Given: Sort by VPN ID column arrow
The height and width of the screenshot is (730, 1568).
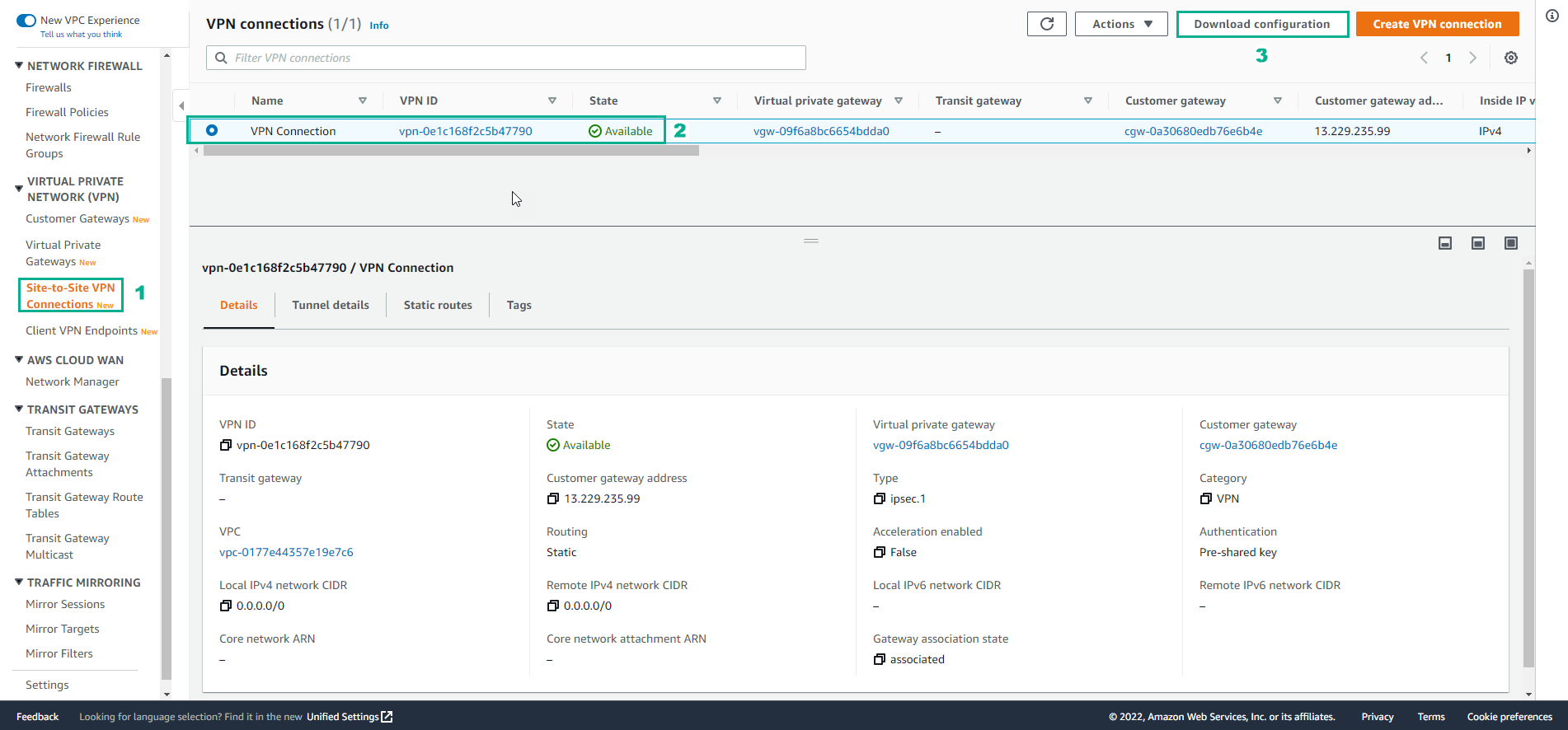Looking at the screenshot, I should tap(552, 101).
